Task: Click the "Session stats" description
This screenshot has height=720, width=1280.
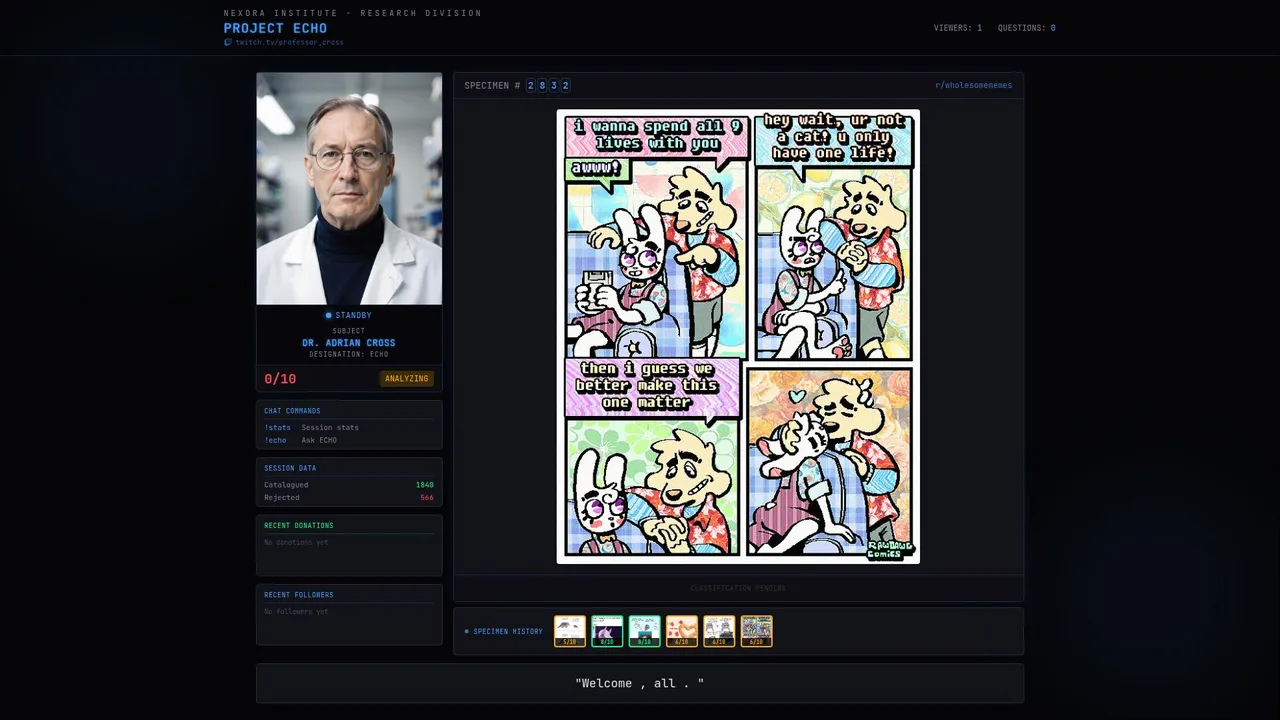Action: (330, 428)
